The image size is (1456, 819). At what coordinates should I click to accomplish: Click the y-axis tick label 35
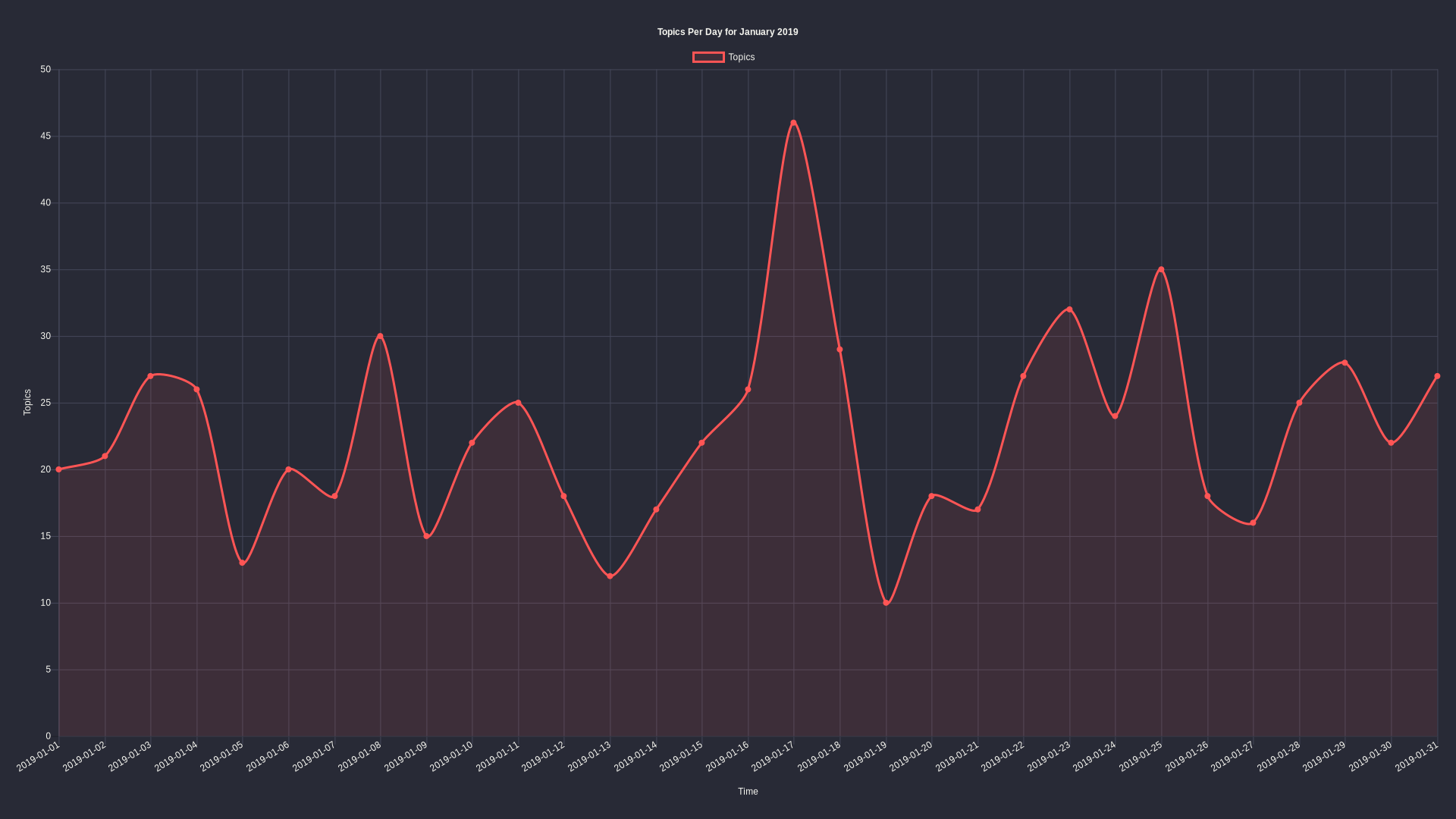click(x=45, y=269)
